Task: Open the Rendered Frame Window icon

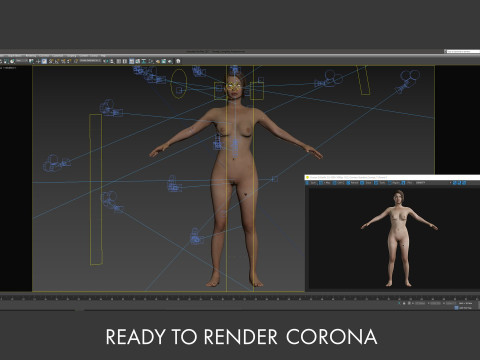Action: coord(164,61)
